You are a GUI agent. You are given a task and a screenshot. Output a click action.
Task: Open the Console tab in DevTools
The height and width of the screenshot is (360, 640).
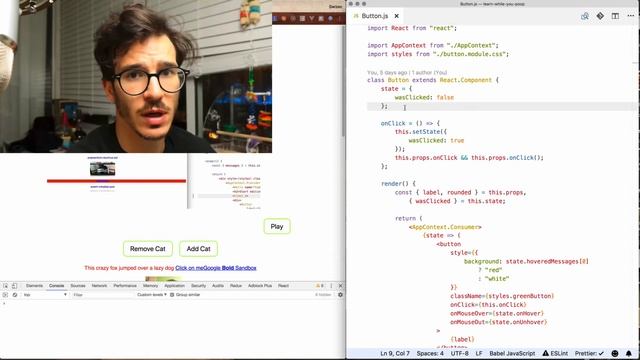(x=57, y=286)
